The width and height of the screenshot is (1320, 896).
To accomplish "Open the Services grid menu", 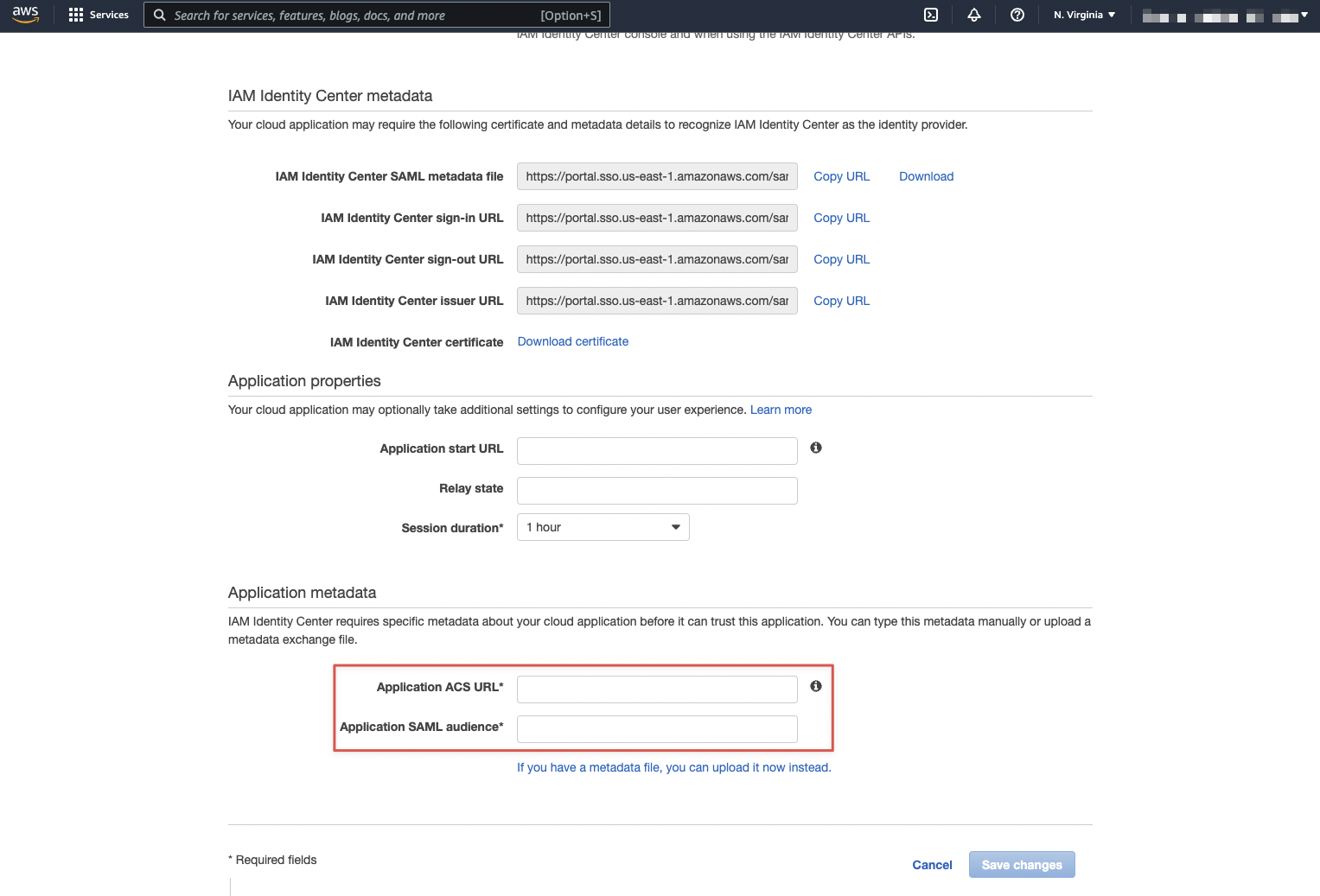I will [99, 15].
